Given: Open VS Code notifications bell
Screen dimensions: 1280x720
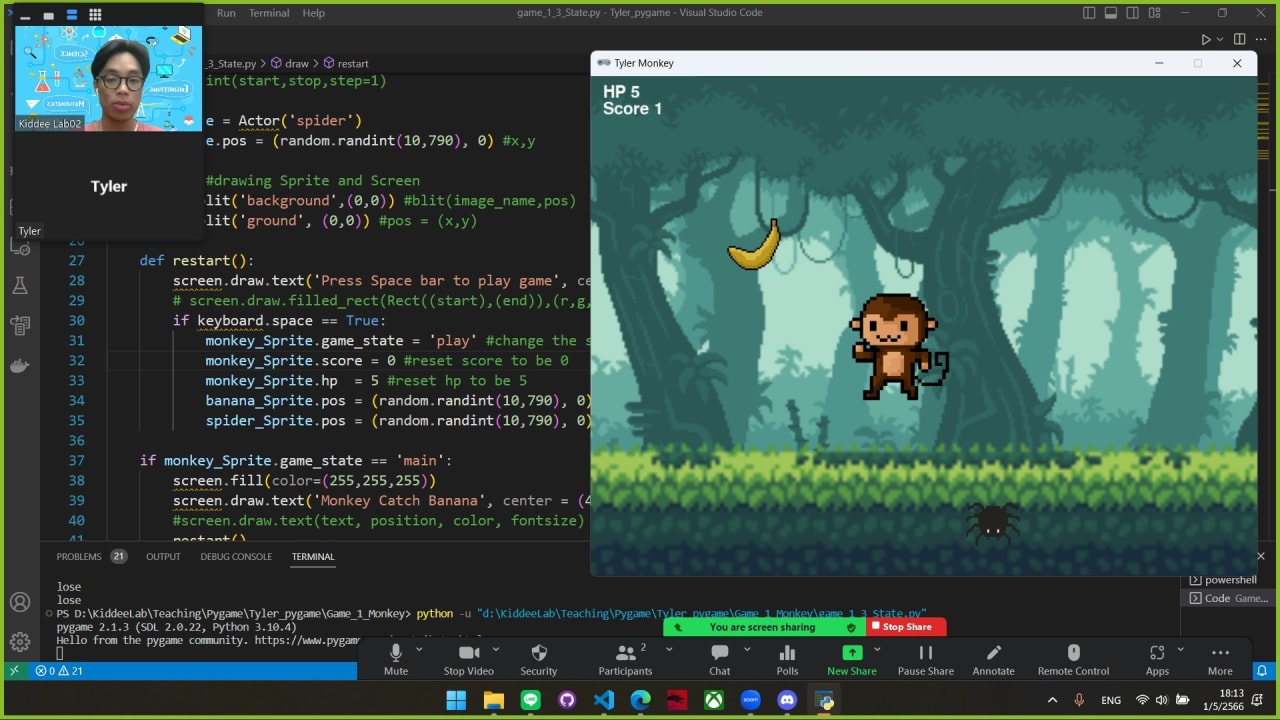Looking at the screenshot, I should [x=1262, y=671].
